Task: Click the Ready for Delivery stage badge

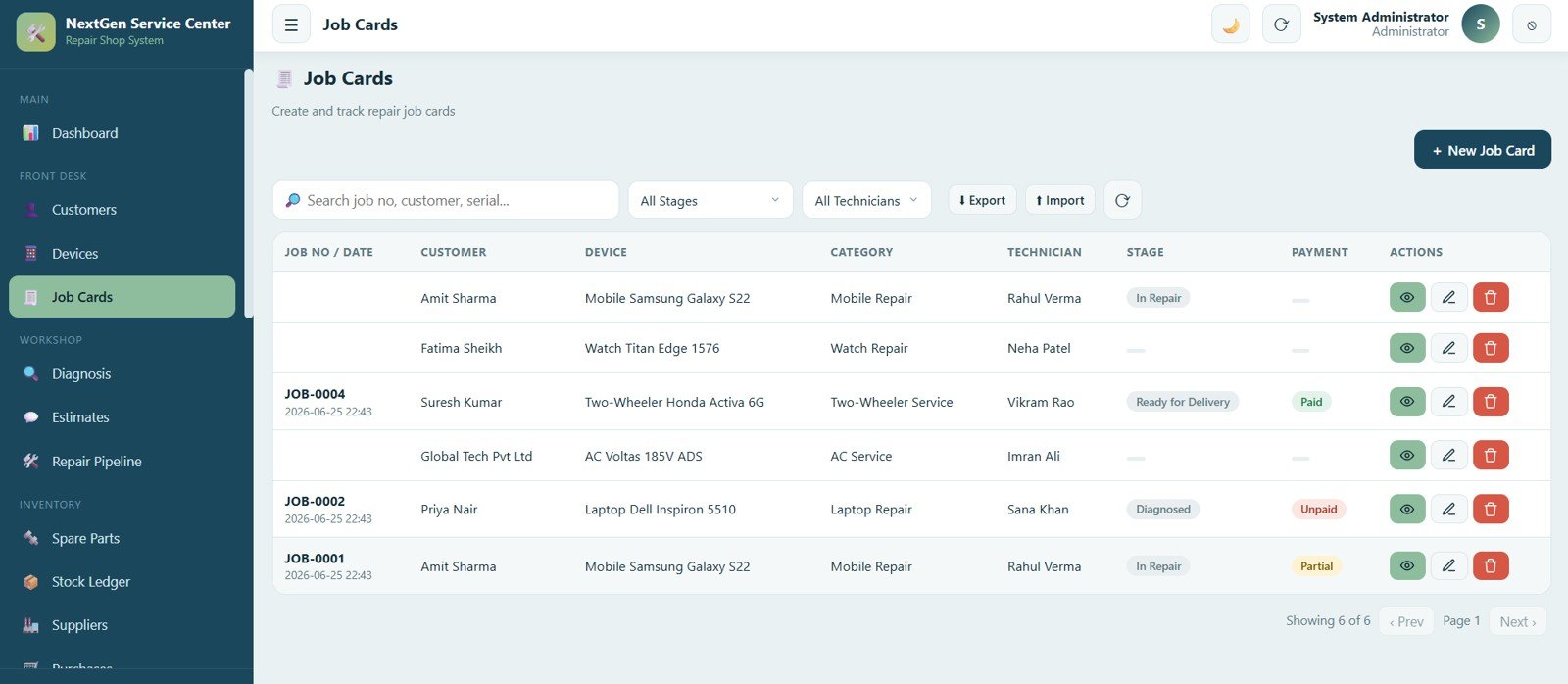Action: click(1183, 402)
